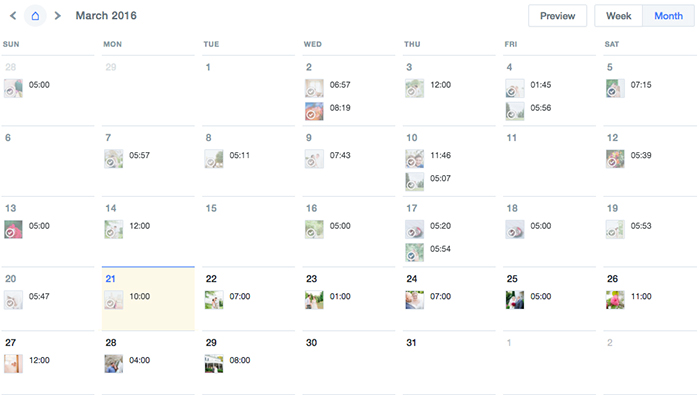
Task: Select the empty March 30 day cell
Action: (349, 362)
